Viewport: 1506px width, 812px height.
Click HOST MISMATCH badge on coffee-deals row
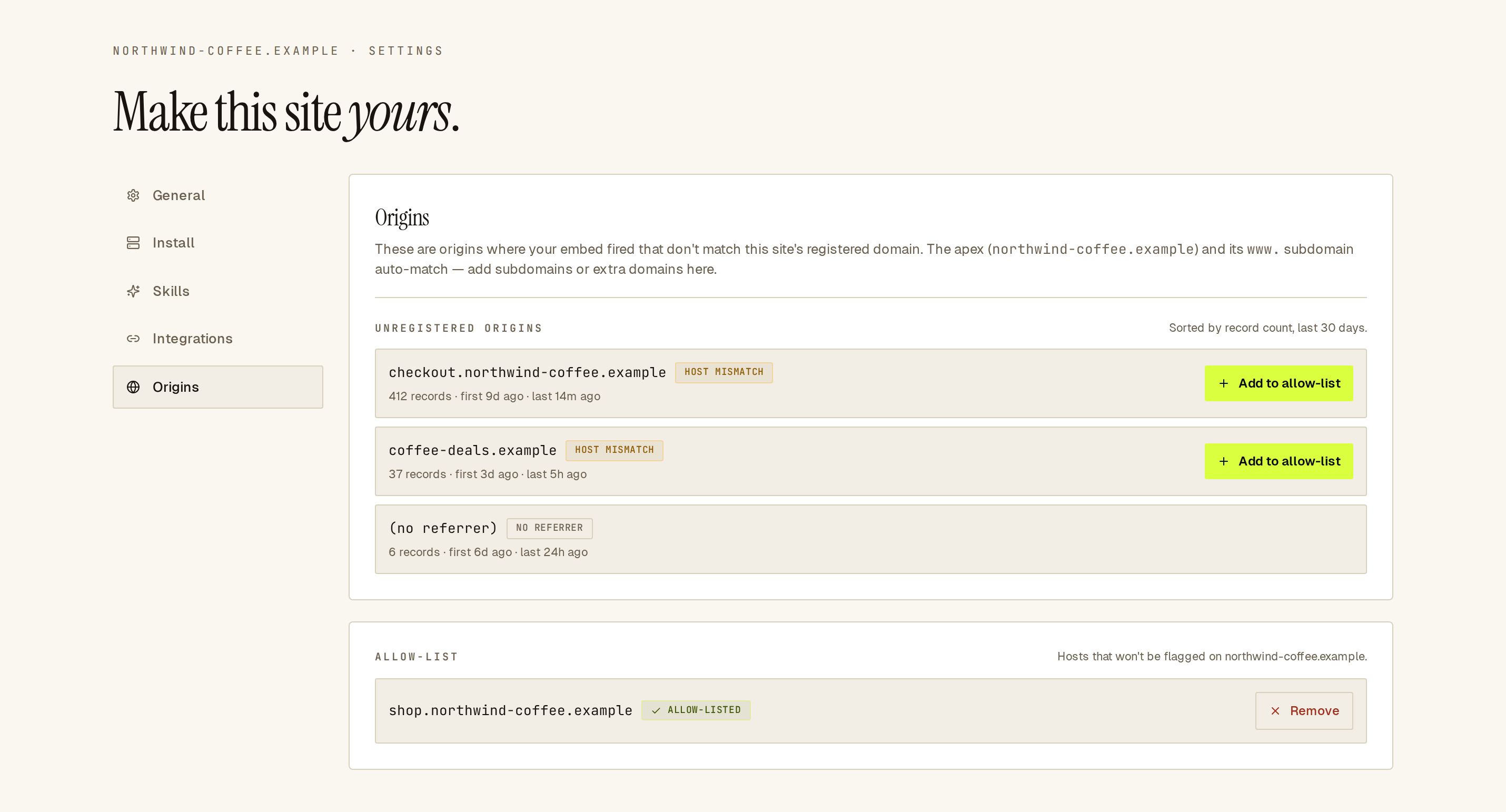click(x=614, y=450)
